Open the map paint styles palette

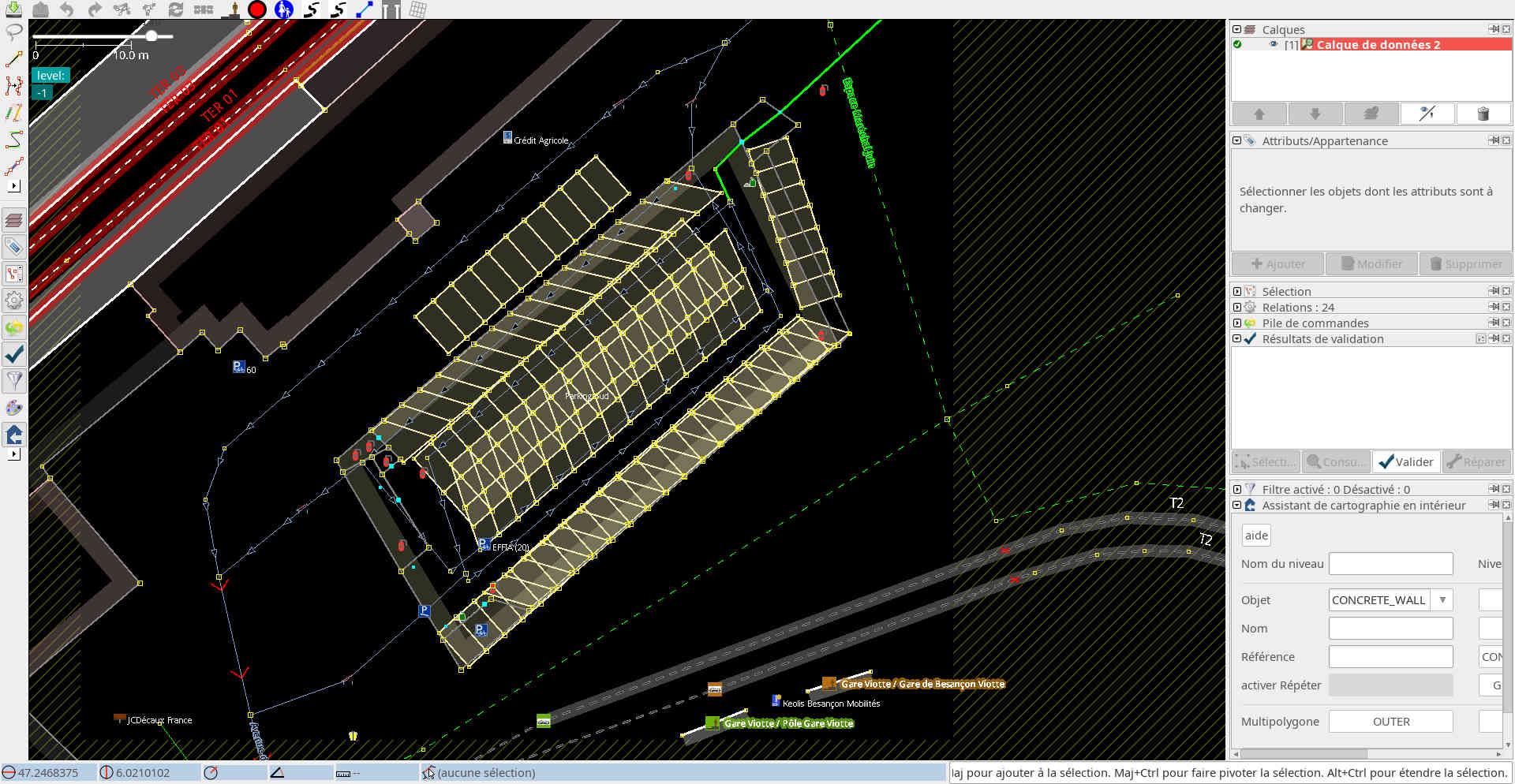click(x=13, y=408)
